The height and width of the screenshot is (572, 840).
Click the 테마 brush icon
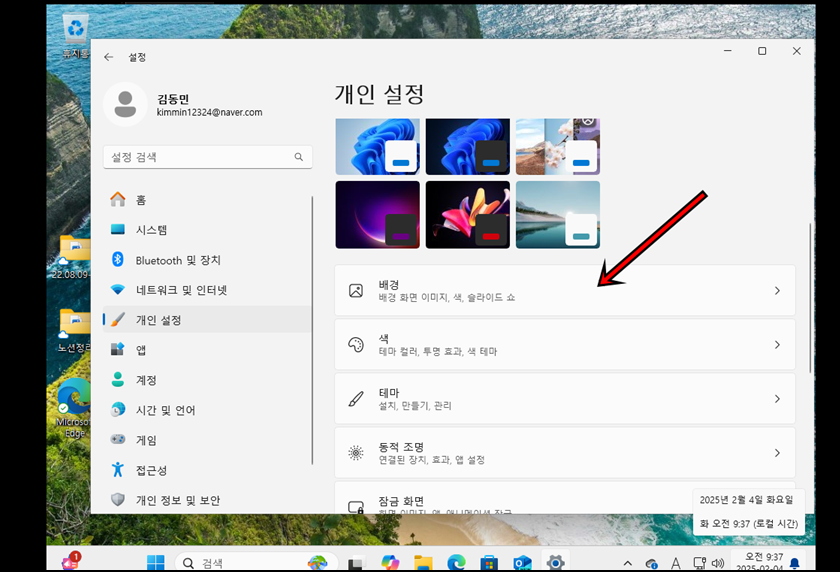tap(356, 398)
